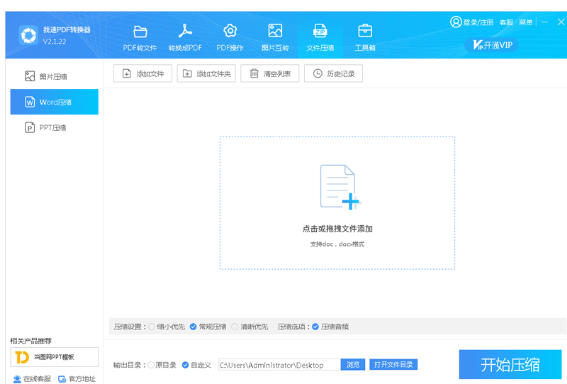567x384 pixels.
Task: Click the 相关产品推荐 label
Action: click(x=31, y=341)
